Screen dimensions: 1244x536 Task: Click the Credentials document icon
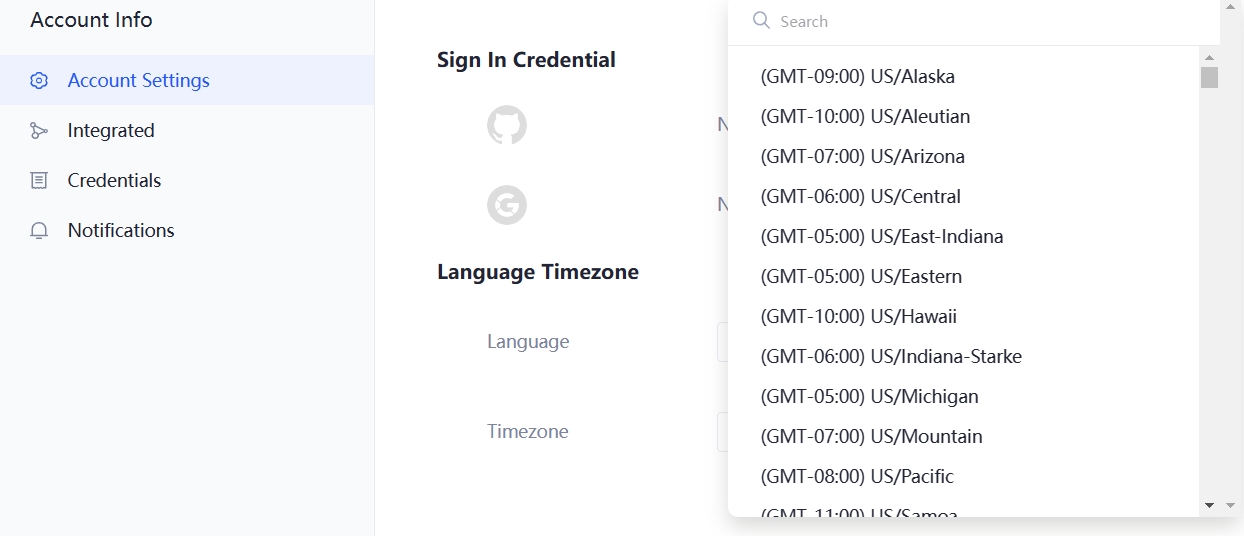[x=39, y=181]
